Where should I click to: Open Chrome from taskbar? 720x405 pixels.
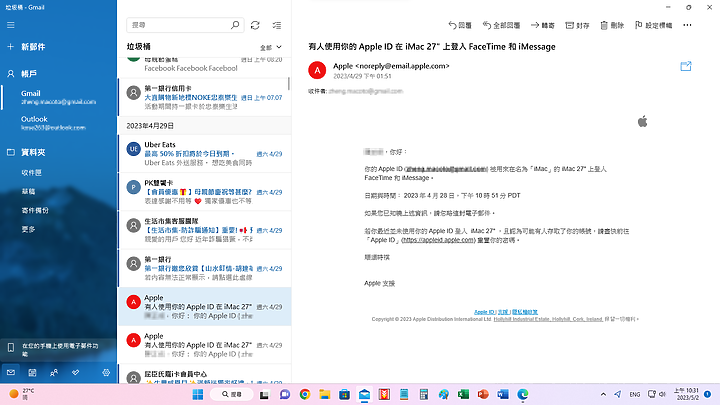pos(304,394)
